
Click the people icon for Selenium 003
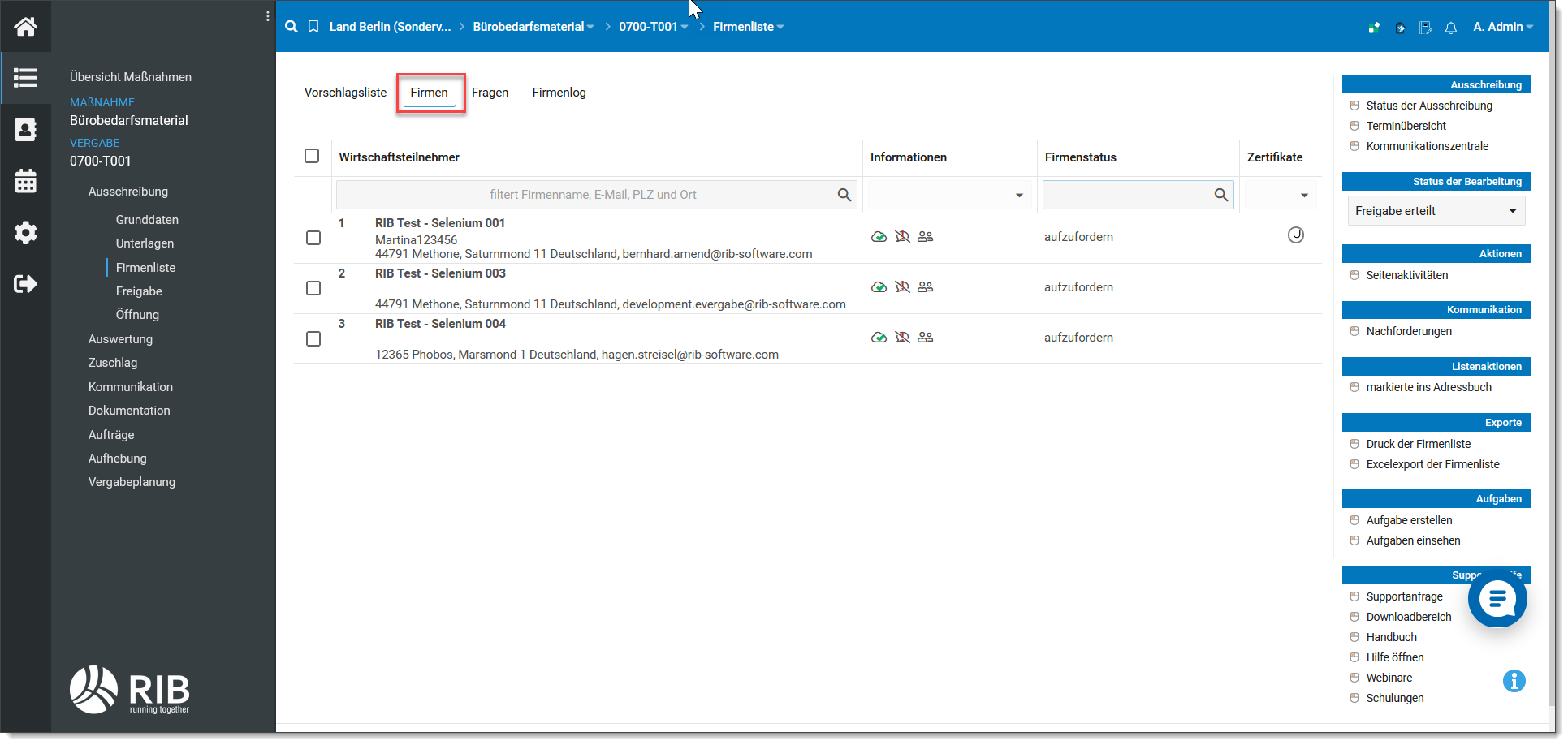925,287
